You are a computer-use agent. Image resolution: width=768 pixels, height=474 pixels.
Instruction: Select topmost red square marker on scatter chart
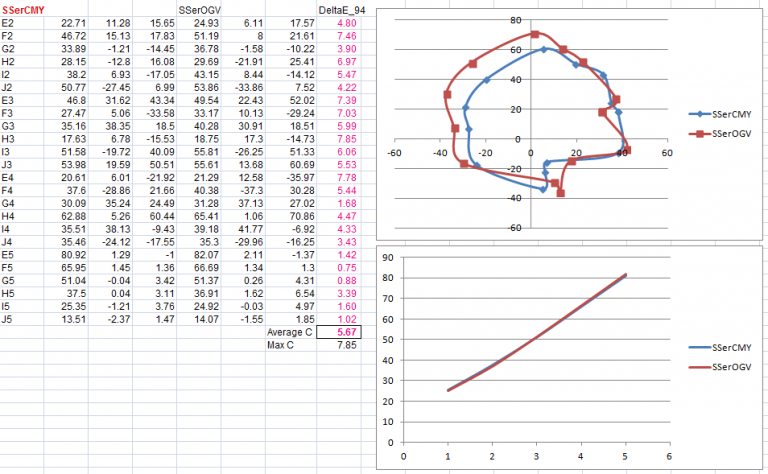click(x=535, y=34)
